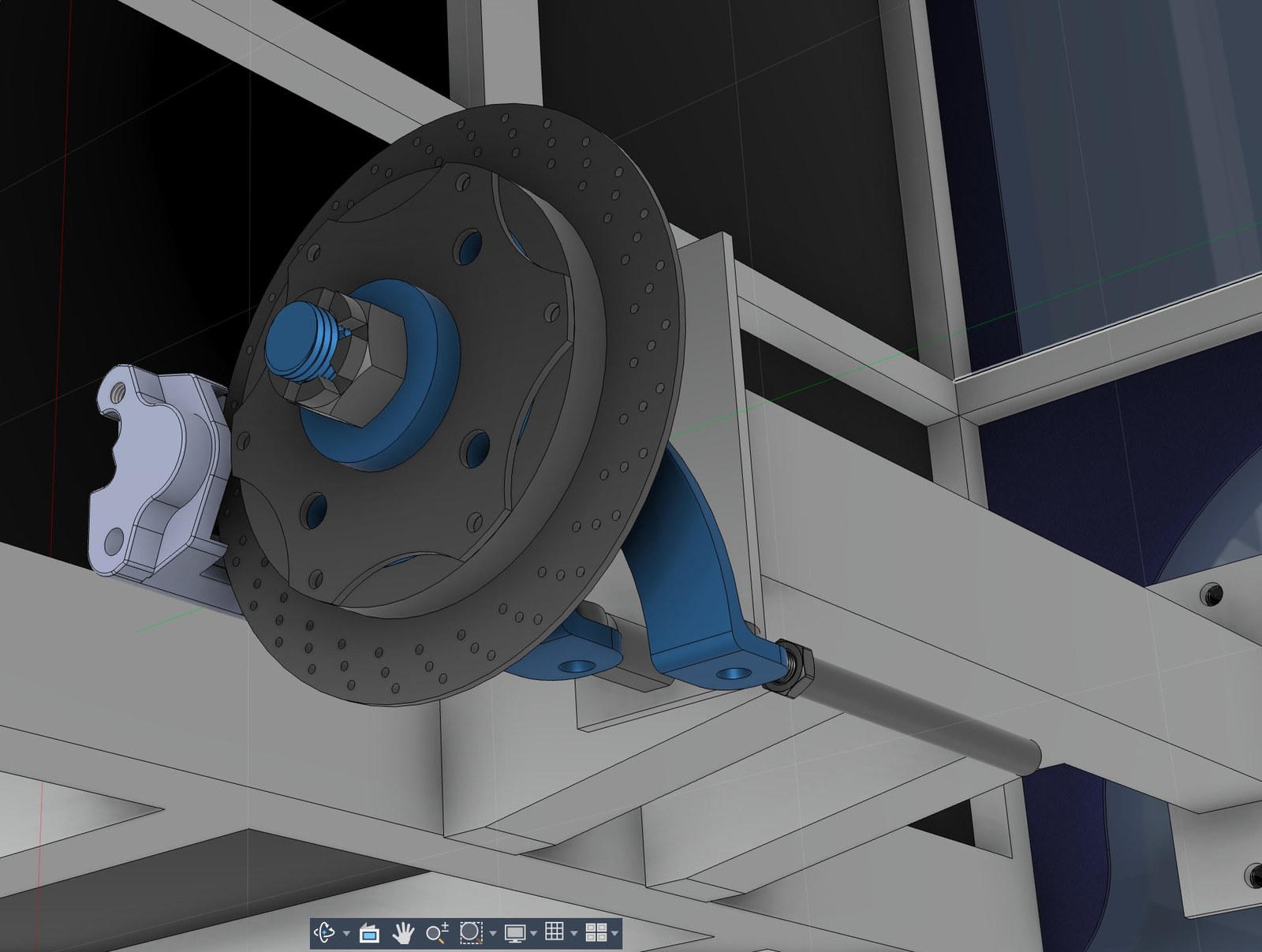Select the blue steering knuckle arm
The width and height of the screenshot is (1262, 952).
[694, 576]
